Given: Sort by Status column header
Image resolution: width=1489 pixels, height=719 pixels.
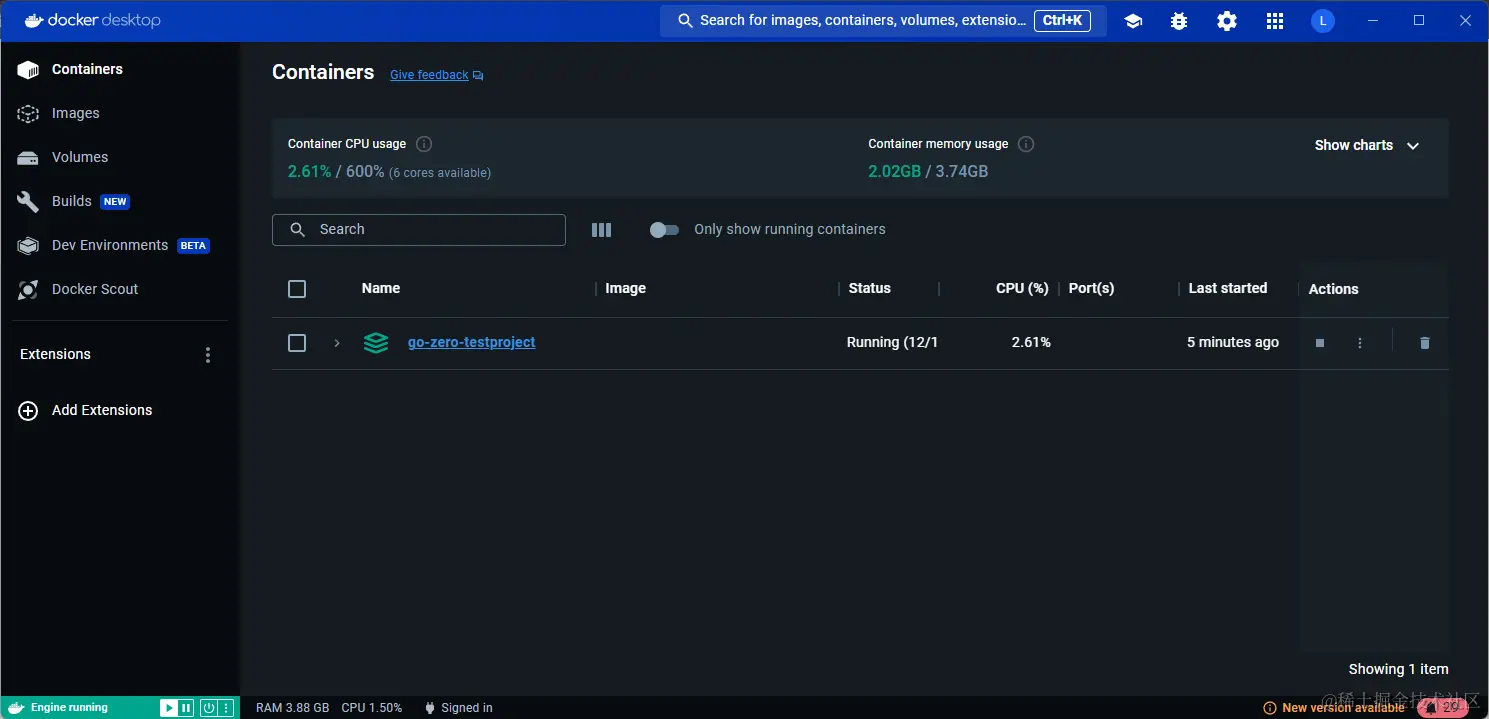Looking at the screenshot, I should point(870,288).
